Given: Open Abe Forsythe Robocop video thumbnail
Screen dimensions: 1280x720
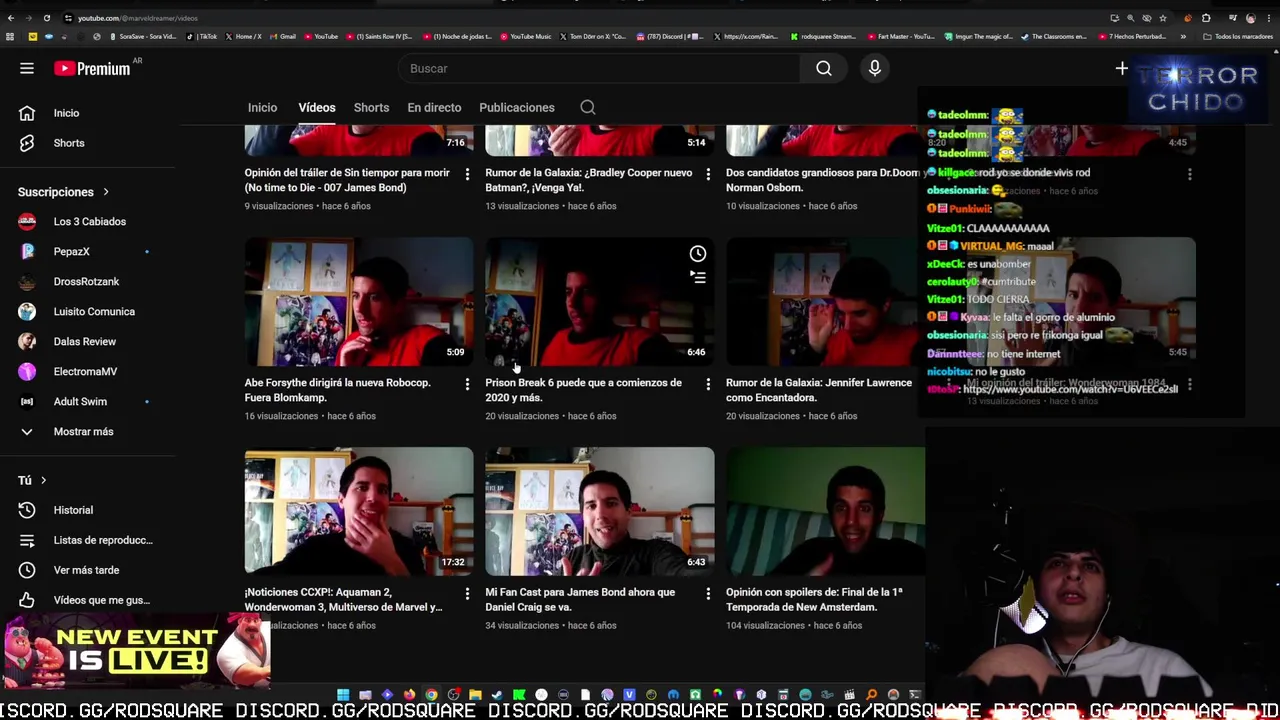Looking at the screenshot, I should 359,302.
